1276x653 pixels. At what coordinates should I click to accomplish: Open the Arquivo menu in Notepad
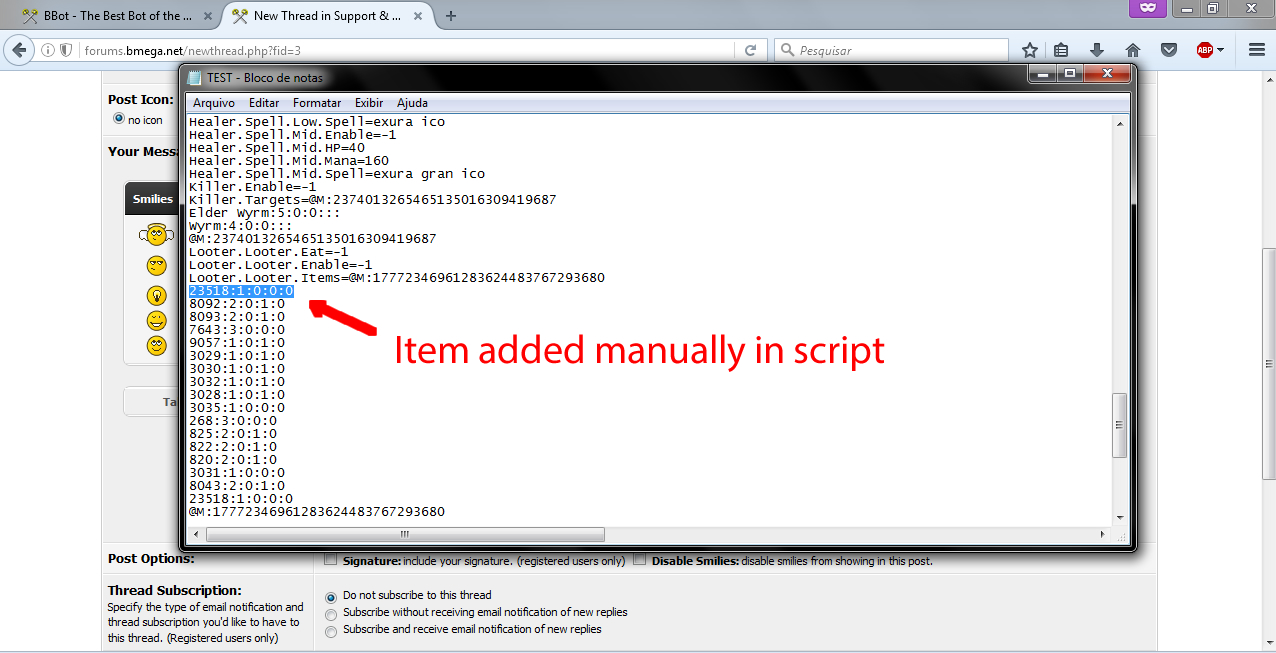(x=213, y=103)
